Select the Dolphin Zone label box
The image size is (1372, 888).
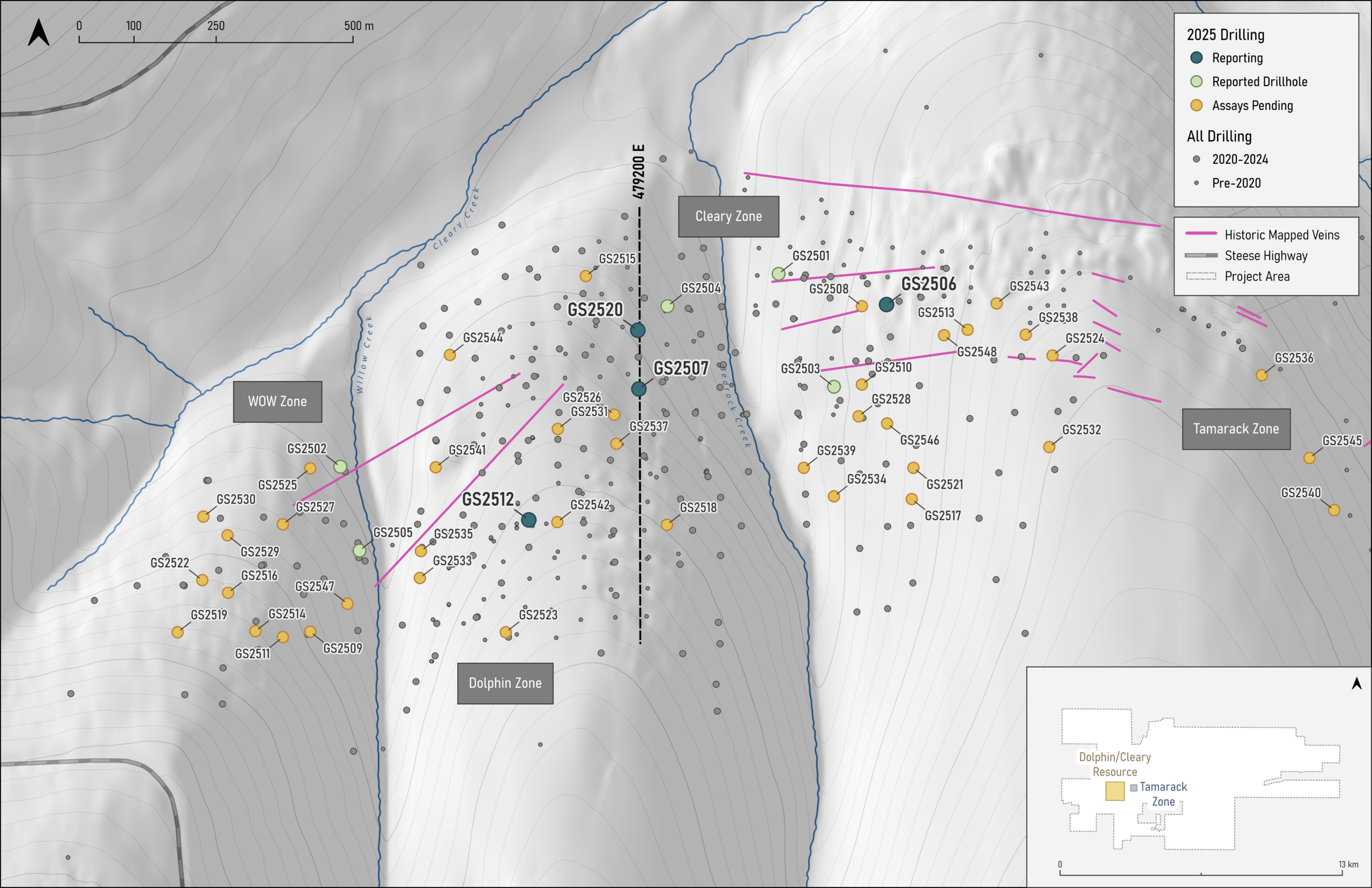(x=505, y=683)
